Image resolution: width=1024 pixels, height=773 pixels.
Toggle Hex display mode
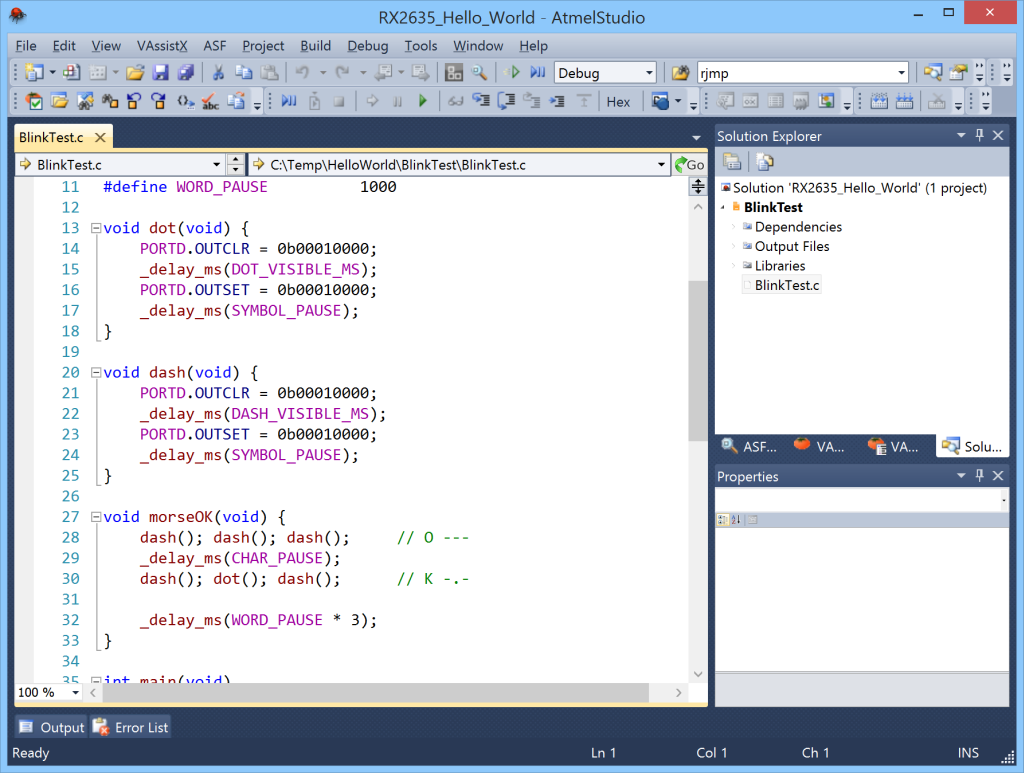[618, 102]
